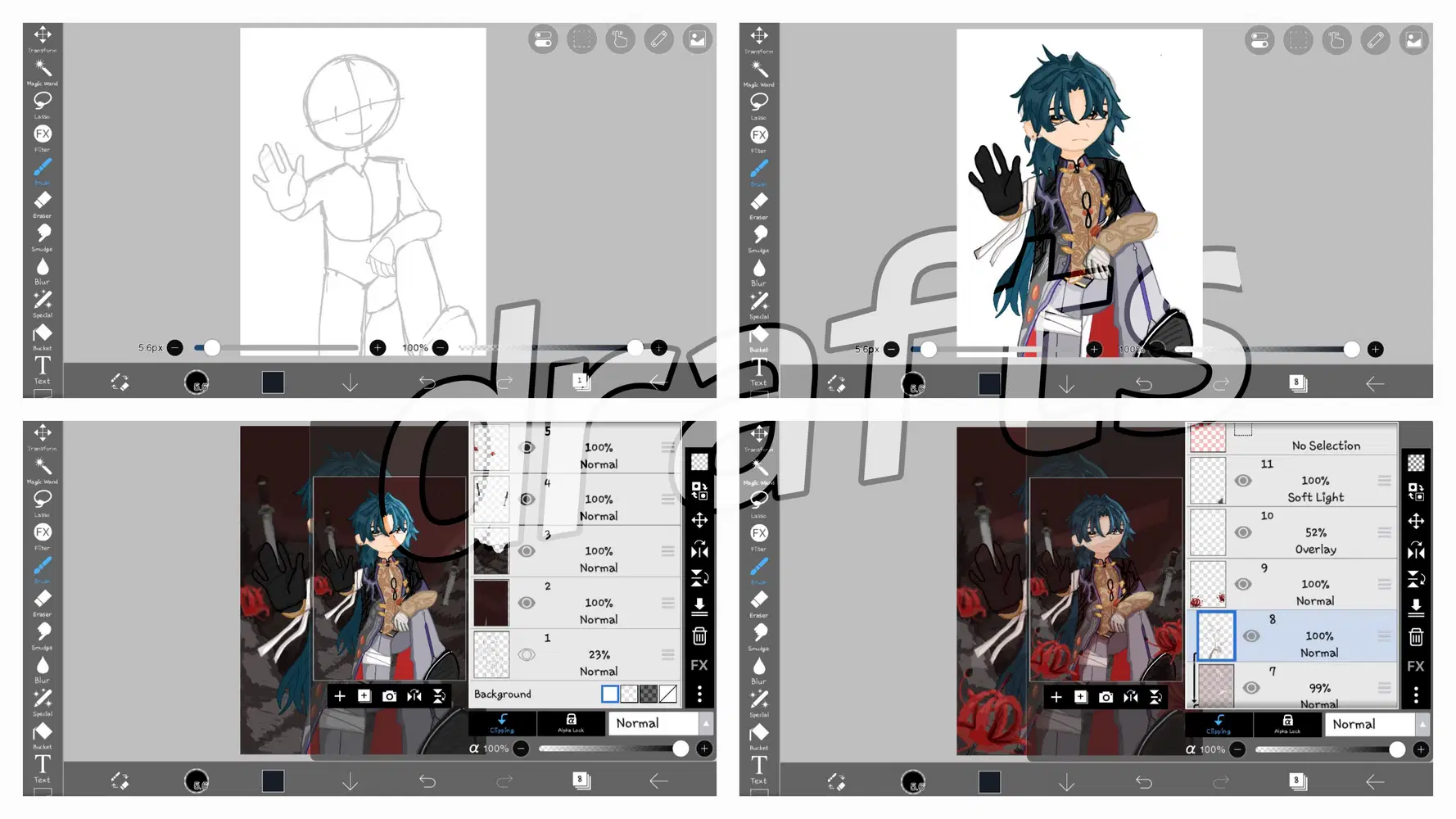Select the Smudge tool beside the colored white-background canvas

pos(759,236)
